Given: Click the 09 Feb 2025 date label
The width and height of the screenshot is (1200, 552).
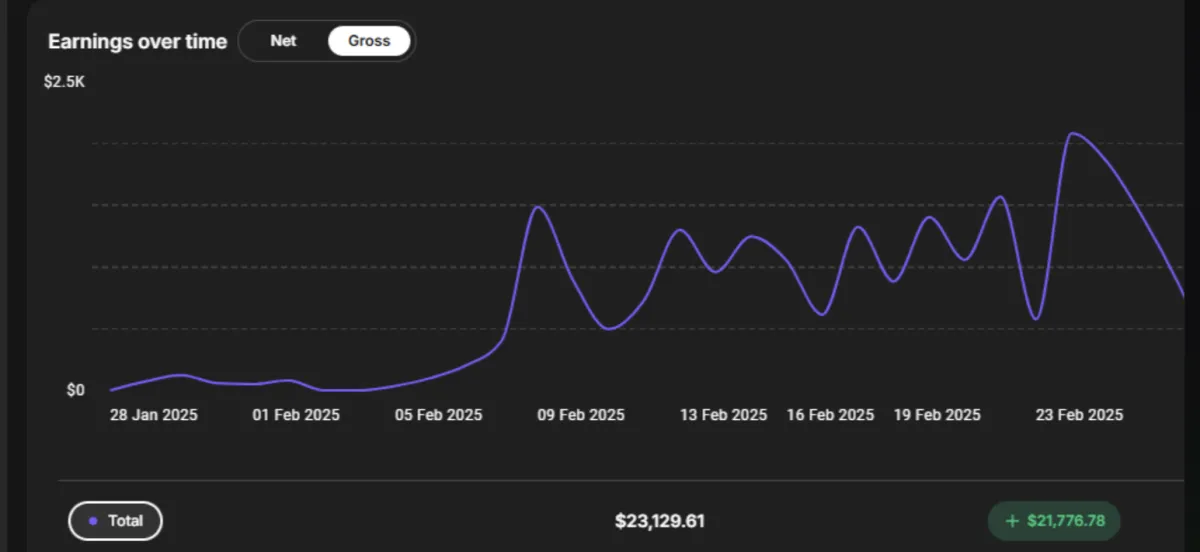Looking at the screenshot, I should (x=580, y=415).
